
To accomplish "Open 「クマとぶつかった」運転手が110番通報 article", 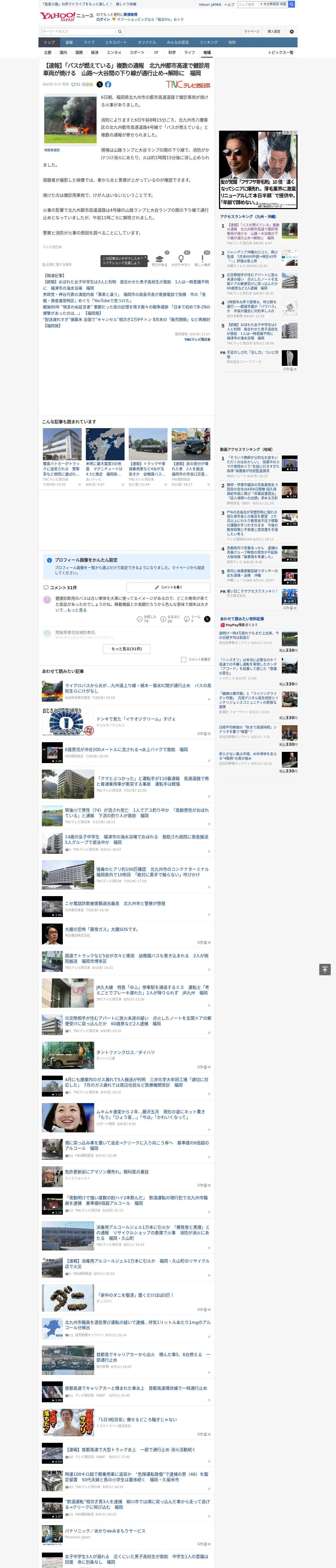I will click(153, 781).
